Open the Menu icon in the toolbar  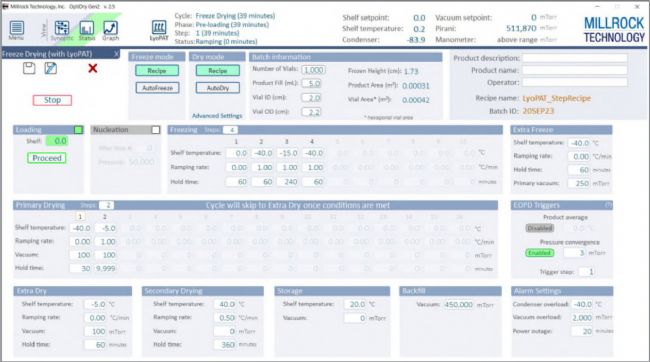[x=17, y=30]
